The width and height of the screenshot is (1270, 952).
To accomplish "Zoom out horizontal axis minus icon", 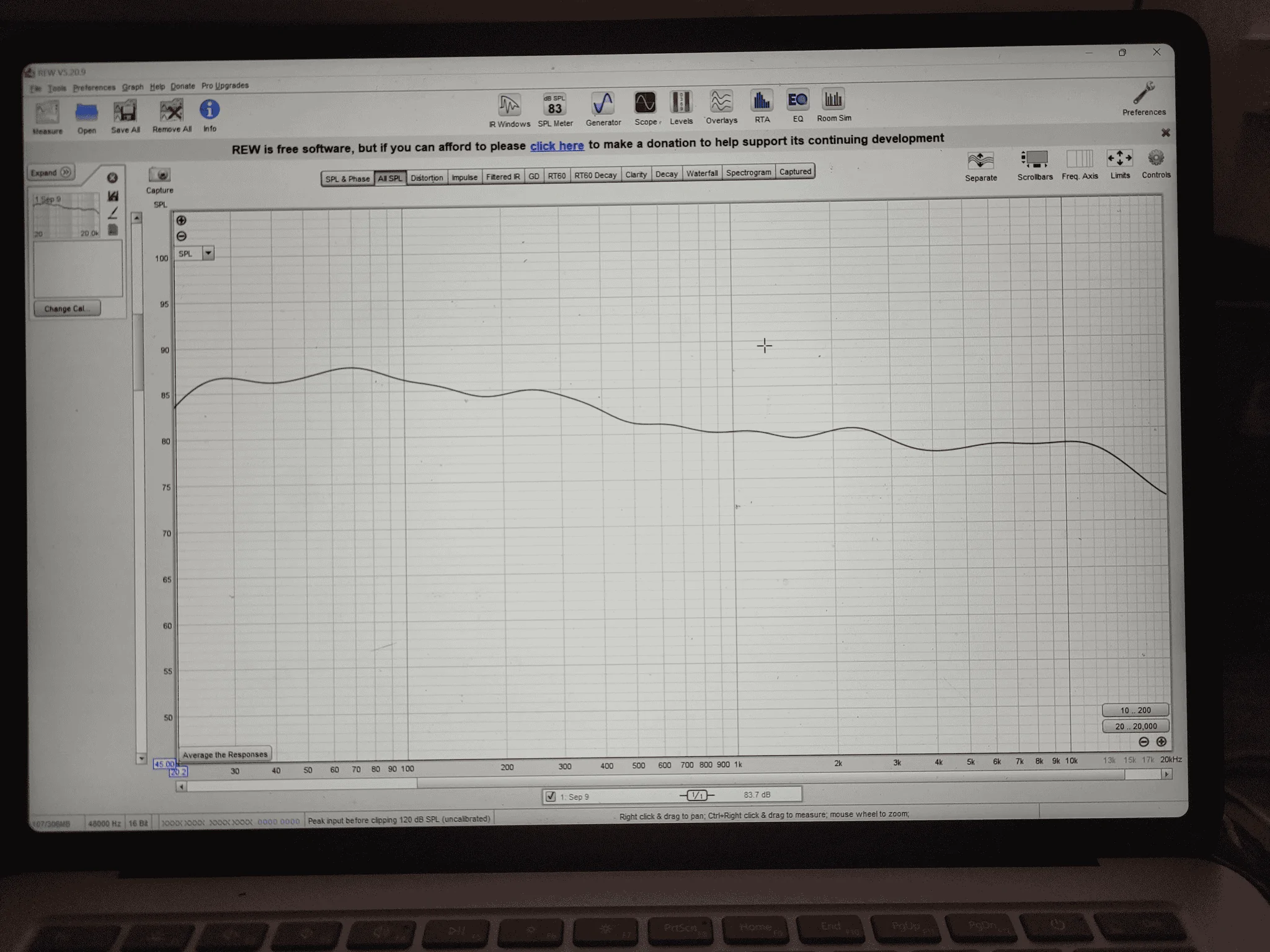I will 1144,742.
